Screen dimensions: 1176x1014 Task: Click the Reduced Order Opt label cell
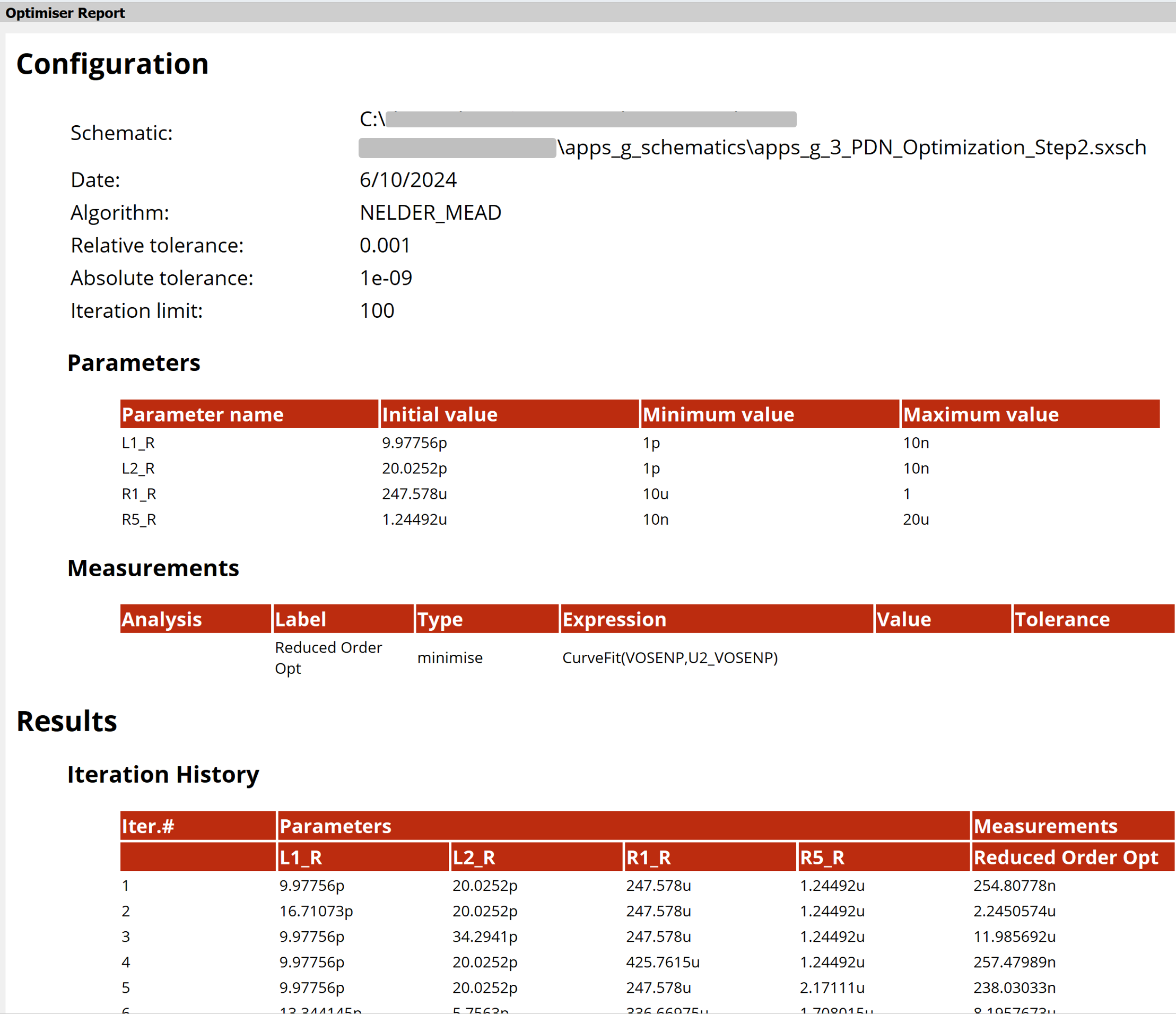(328, 657)
